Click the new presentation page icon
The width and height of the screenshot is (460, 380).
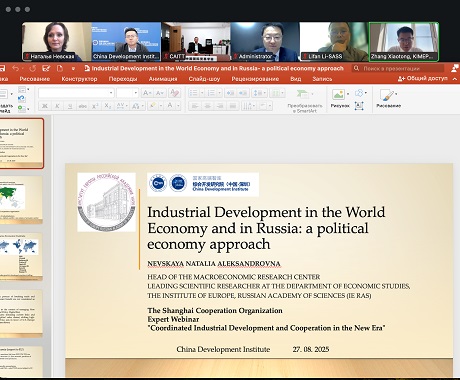click(x=60, y=68)
